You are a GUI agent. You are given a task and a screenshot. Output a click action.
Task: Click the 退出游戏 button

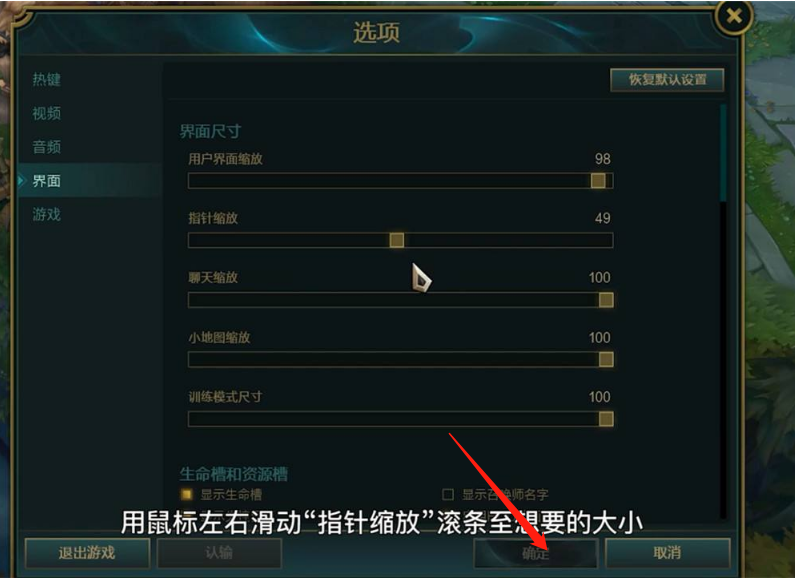pyautogui.click(x=87, y=553)
